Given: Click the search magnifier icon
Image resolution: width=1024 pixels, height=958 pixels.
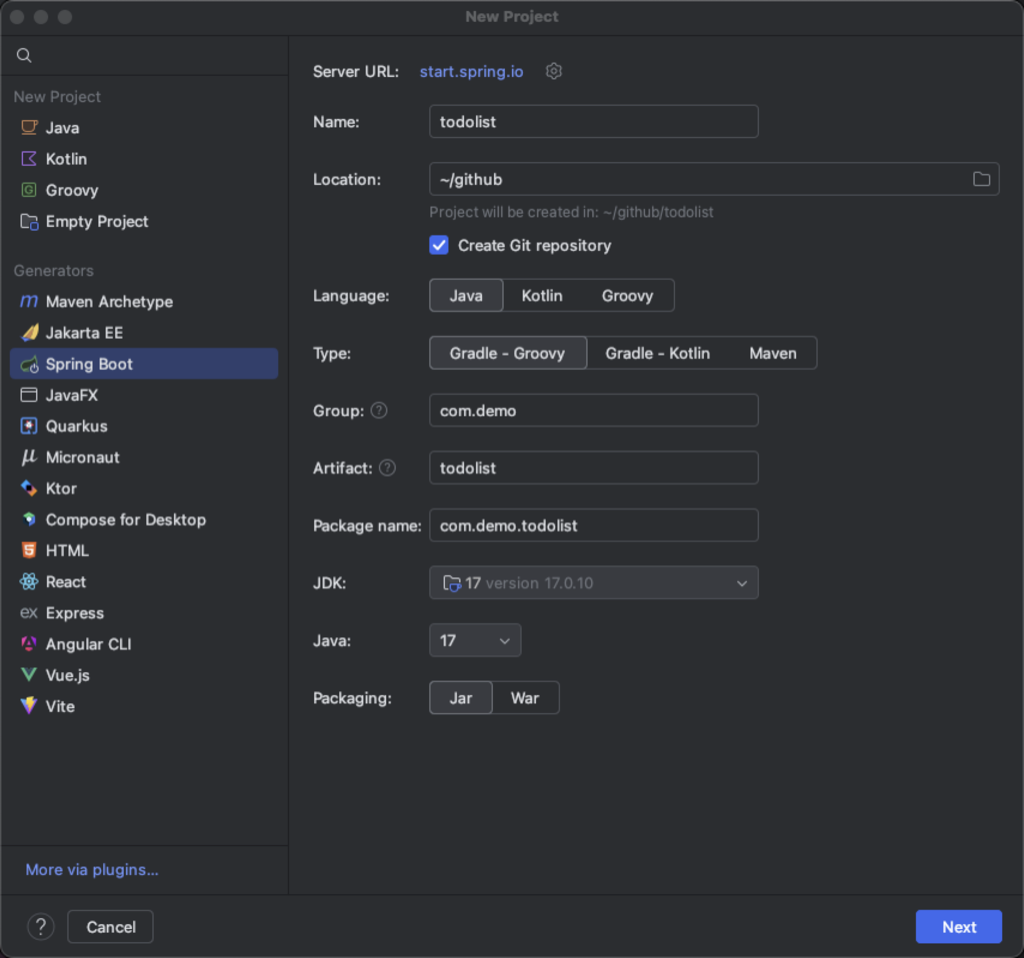Looking at the screenshot, I should tap(24, 56).
